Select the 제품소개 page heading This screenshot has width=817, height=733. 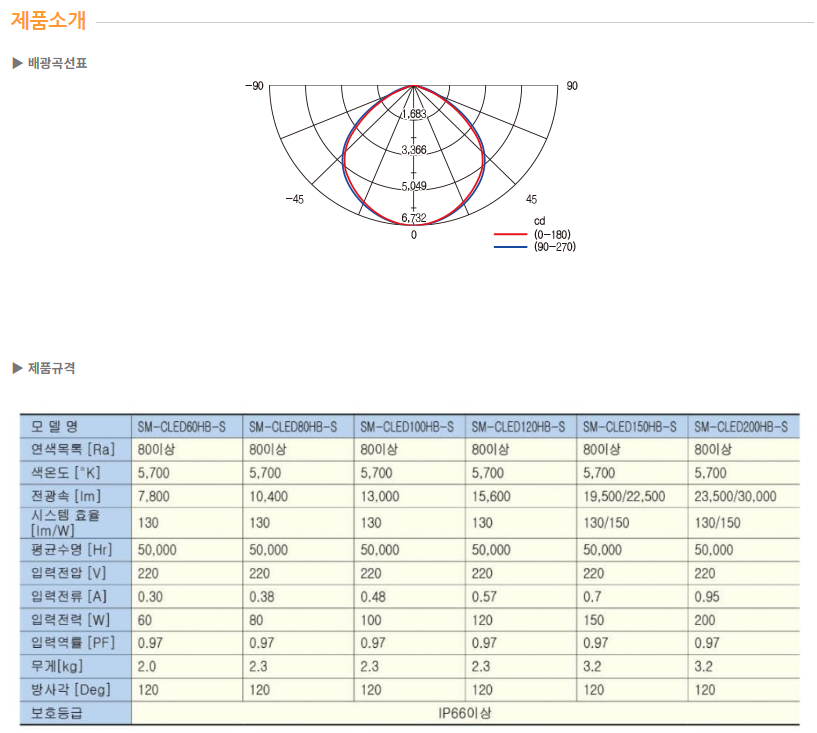pyautogui.click(x=48, y=19)
